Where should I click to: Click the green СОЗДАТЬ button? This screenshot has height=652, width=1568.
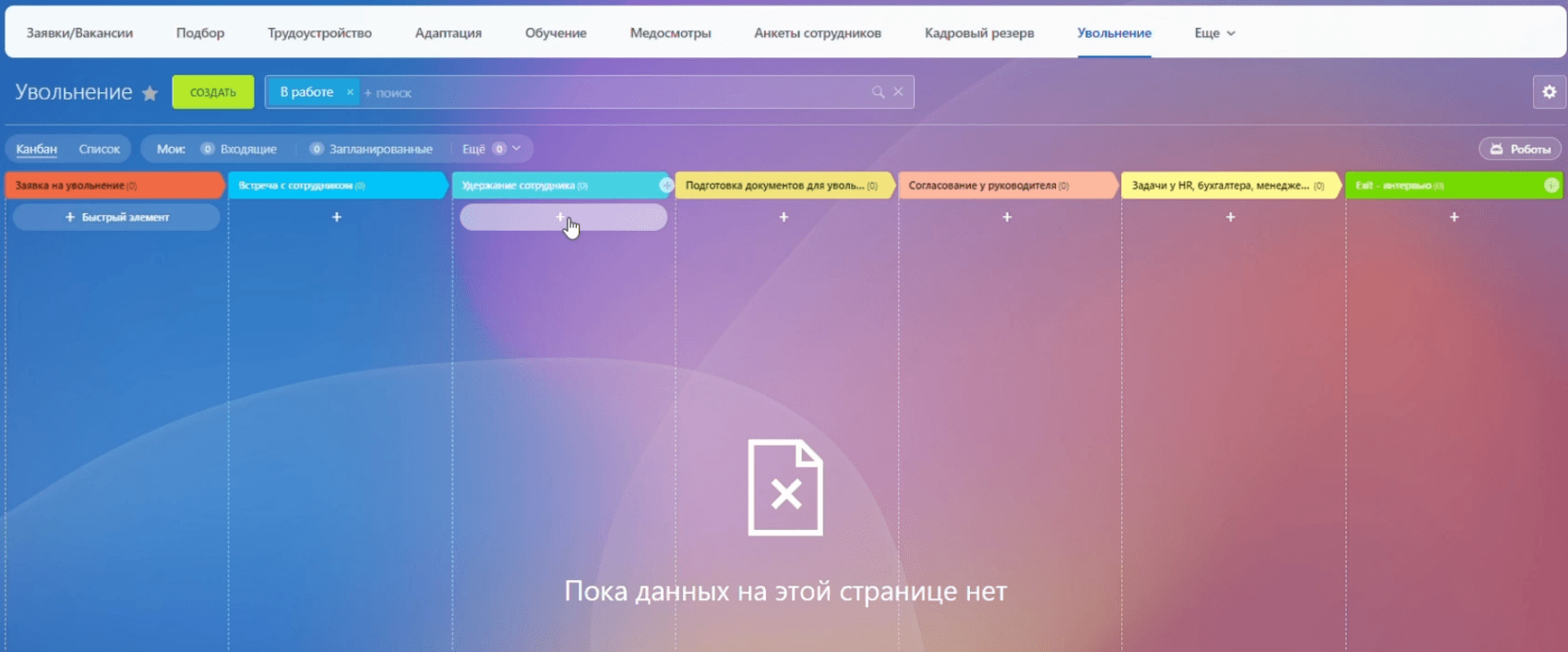click(x=213, y=92)
